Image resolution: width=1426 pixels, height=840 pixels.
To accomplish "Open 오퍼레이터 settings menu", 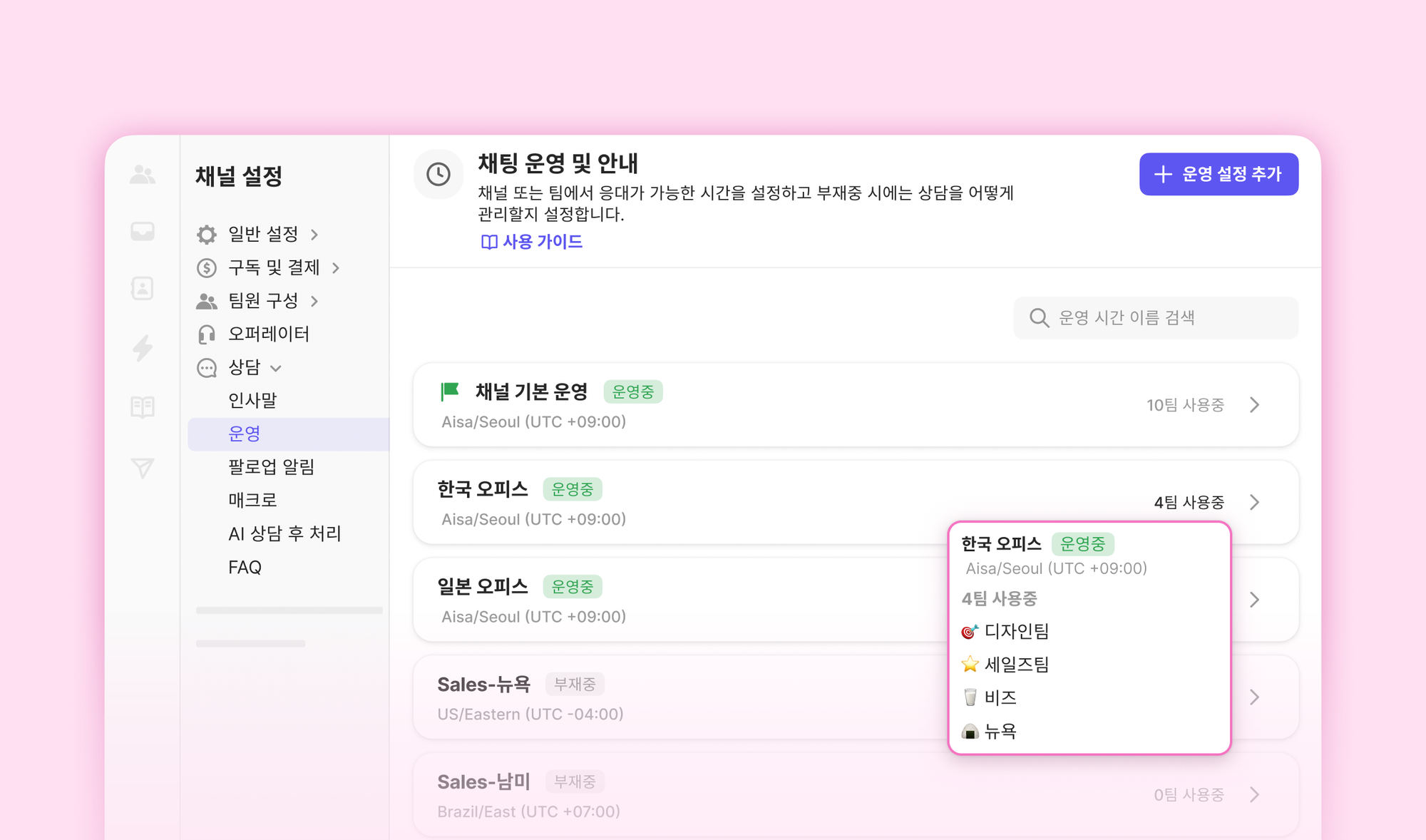I will pos(268,334).
